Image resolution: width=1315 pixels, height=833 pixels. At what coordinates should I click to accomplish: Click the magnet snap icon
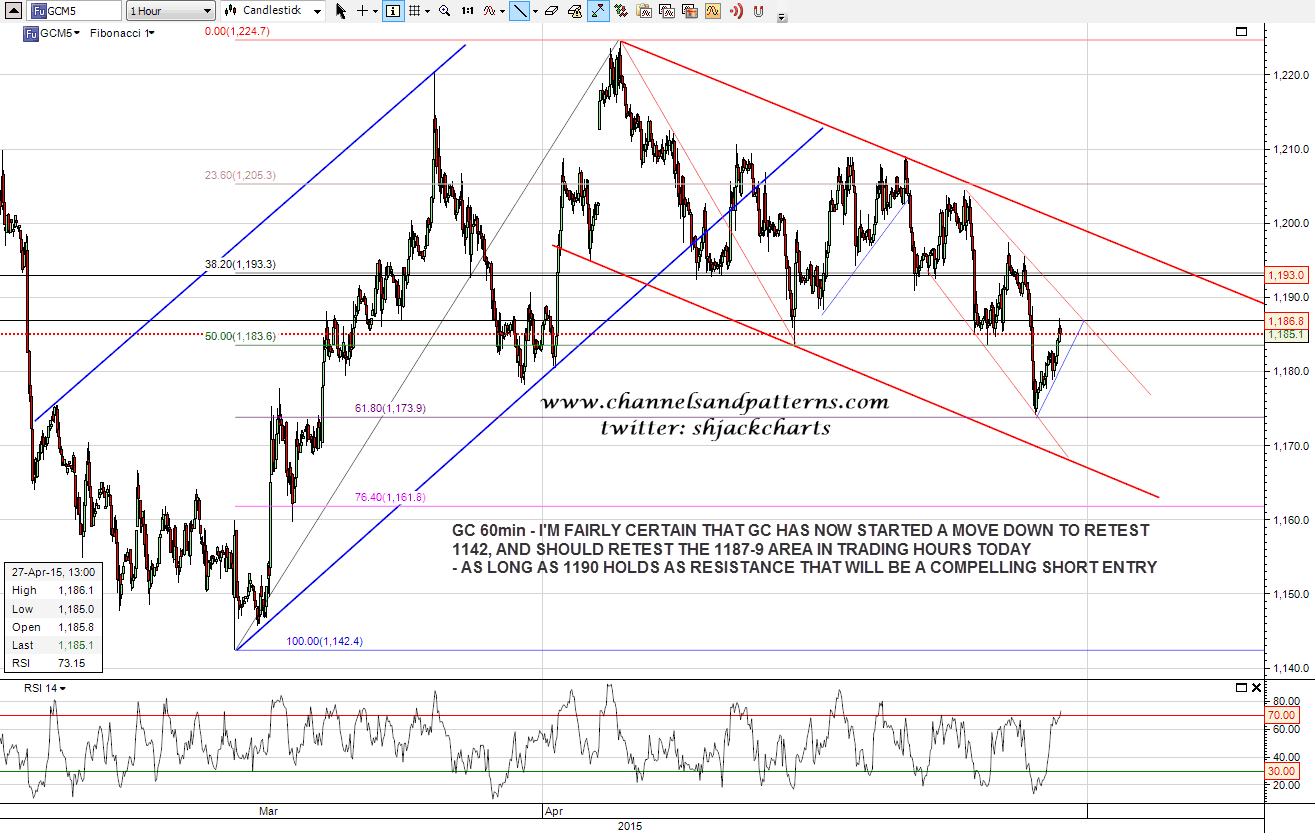pos(758,11)
